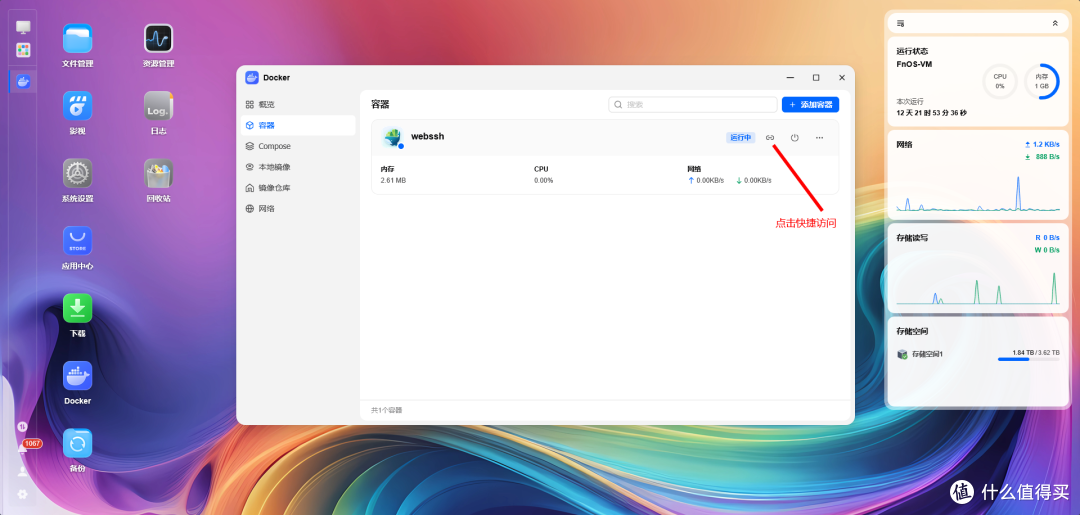The image size is (1080, 515).
Task: Open the 下载 desktop app
Action: point(77,308)
